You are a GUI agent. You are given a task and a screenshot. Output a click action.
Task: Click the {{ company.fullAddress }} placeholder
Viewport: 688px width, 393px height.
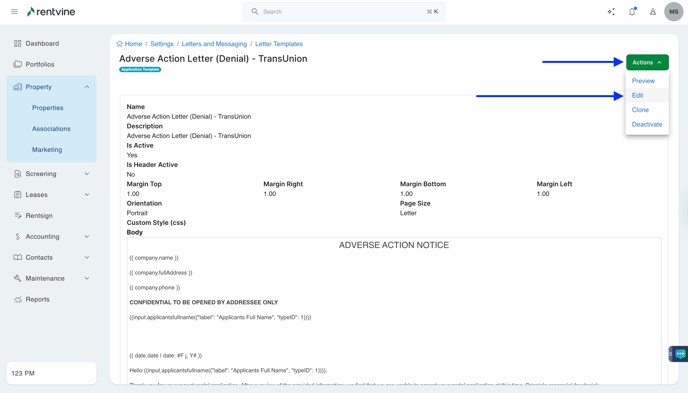(x=161, y=273)
